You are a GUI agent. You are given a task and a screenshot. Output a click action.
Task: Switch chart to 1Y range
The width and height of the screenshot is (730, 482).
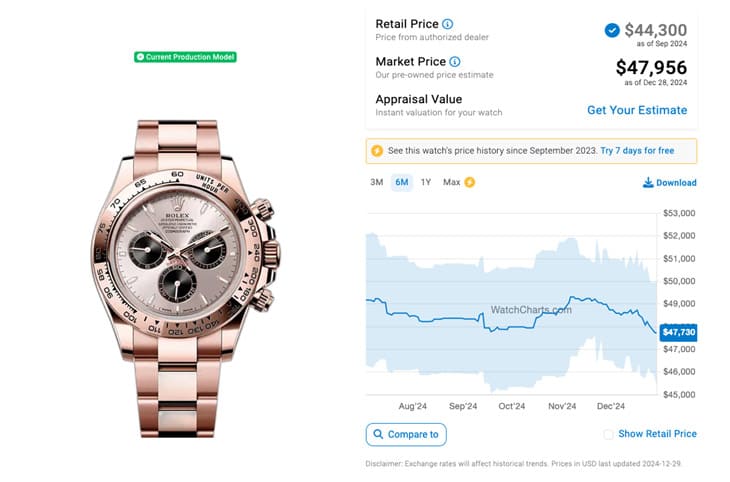[x=426, y=182]
